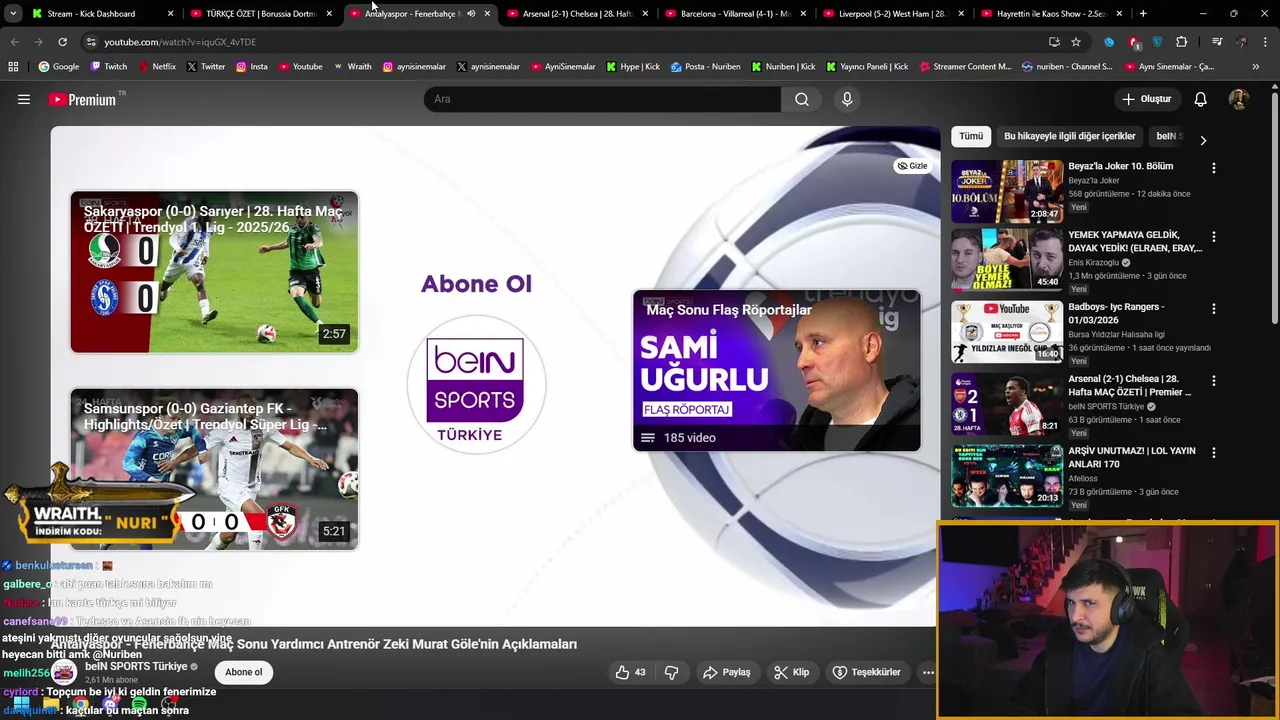The height and width of the screenshot is (720, 1280).
Task: Switch to the Liverpool (5-2) West Ham tab
Action: click(x=894, y=14)
